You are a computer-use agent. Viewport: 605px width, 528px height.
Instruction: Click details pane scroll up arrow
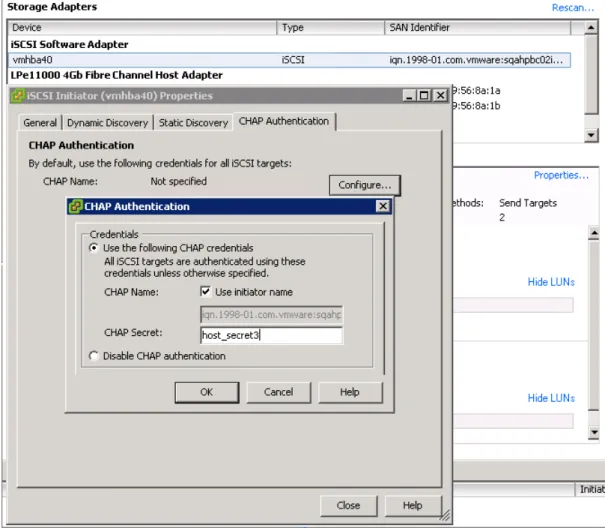point(594,233)
